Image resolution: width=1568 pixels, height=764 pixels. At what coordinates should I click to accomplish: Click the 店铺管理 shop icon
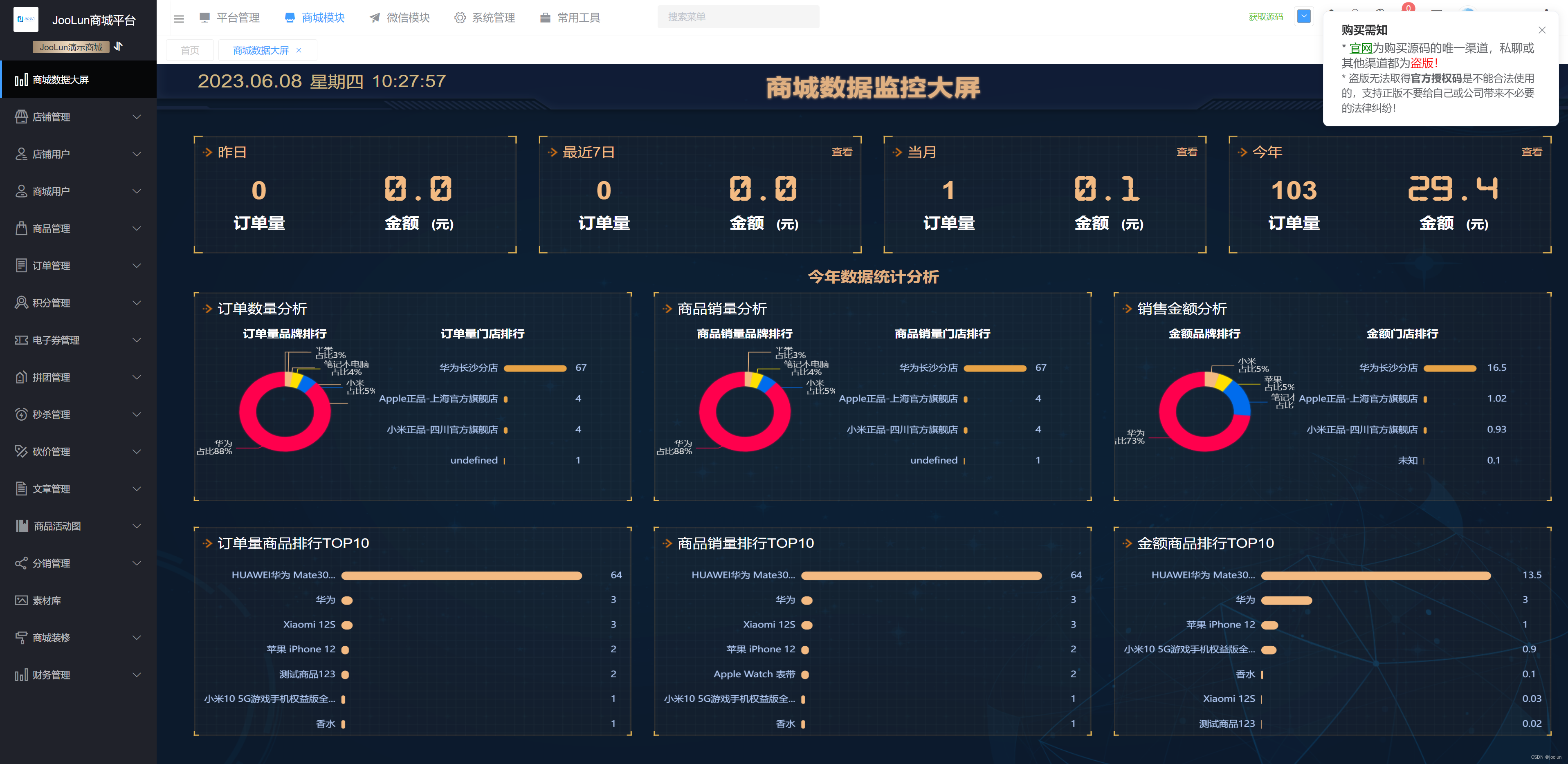coord(21,117)
